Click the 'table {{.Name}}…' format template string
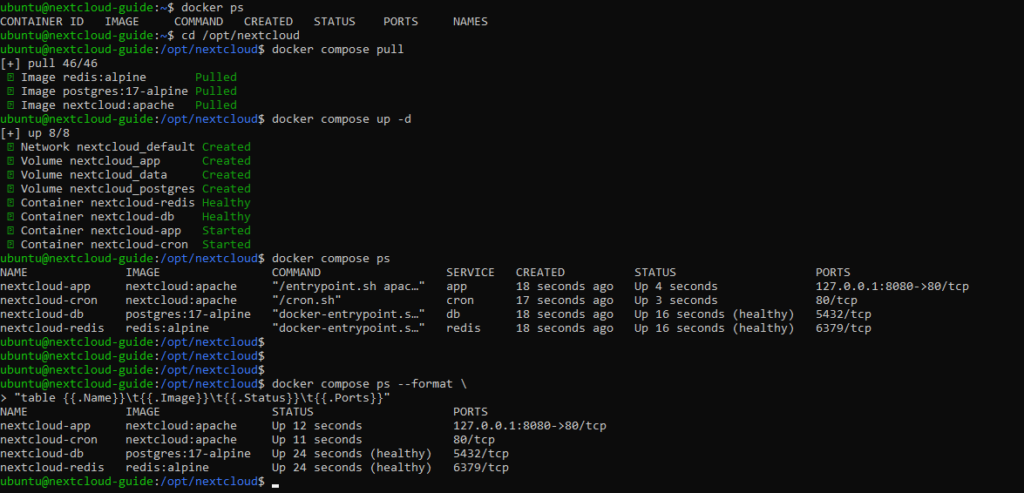The image size is (1024, 493). [202, 398]
